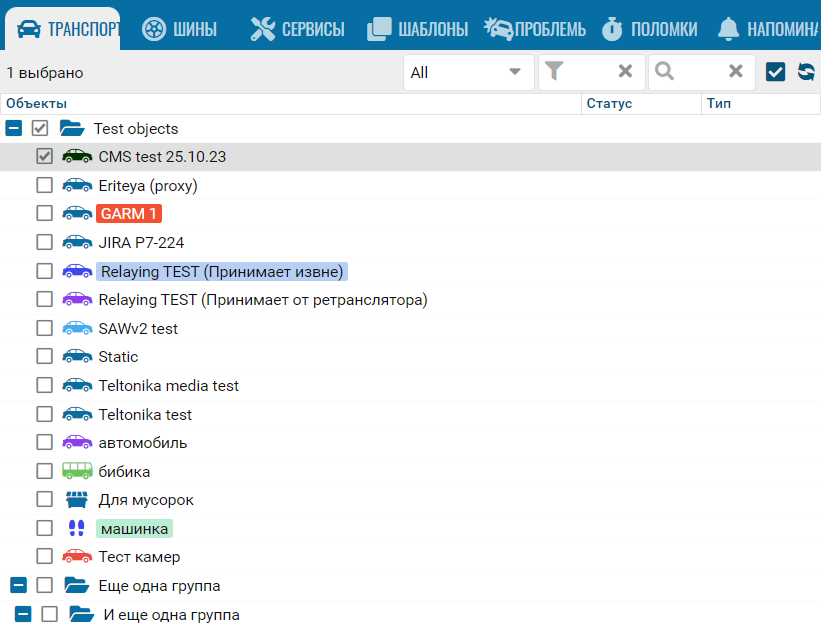Open the Транспорт tab

[x=63, y=29]
